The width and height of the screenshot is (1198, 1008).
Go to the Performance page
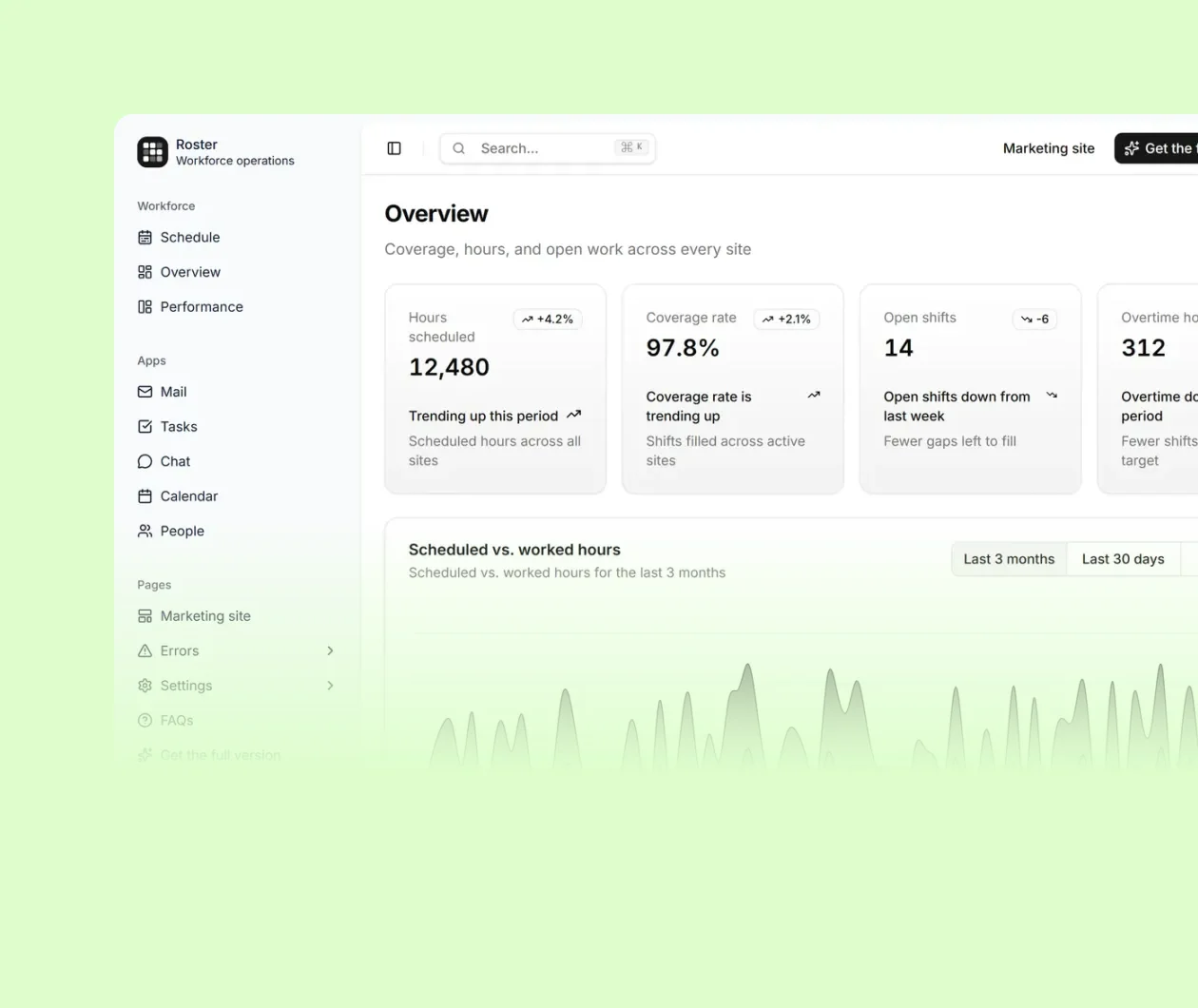click(x=238, y=306)
